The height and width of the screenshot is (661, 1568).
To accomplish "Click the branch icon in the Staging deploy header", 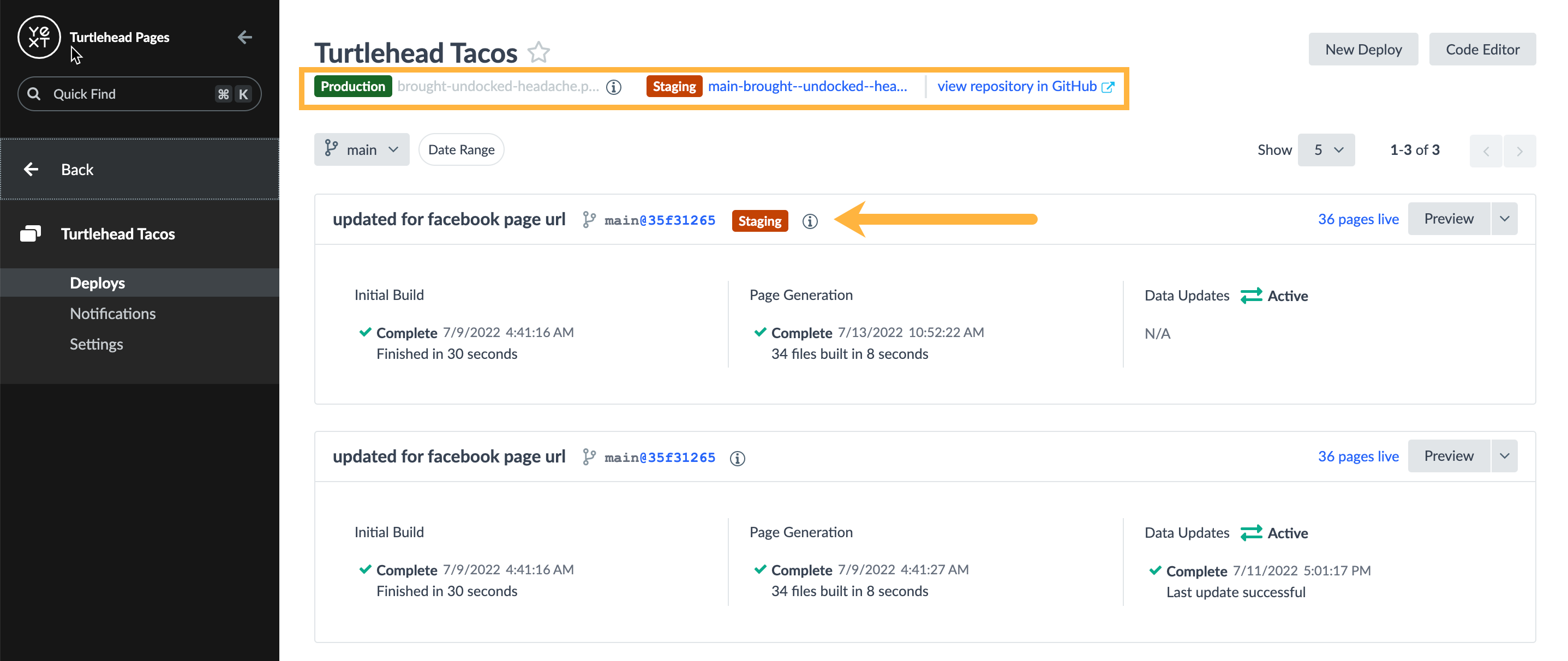I will tap(589, 220).
